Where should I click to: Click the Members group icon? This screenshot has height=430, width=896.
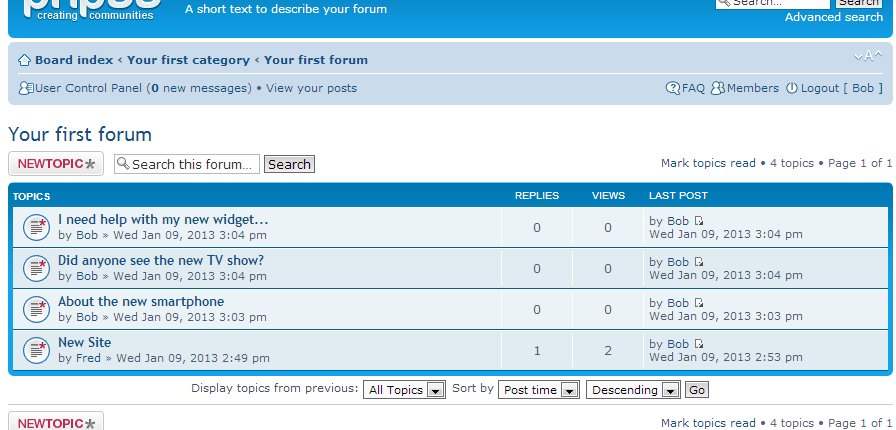pyautogui.click(x=718, y=88)
